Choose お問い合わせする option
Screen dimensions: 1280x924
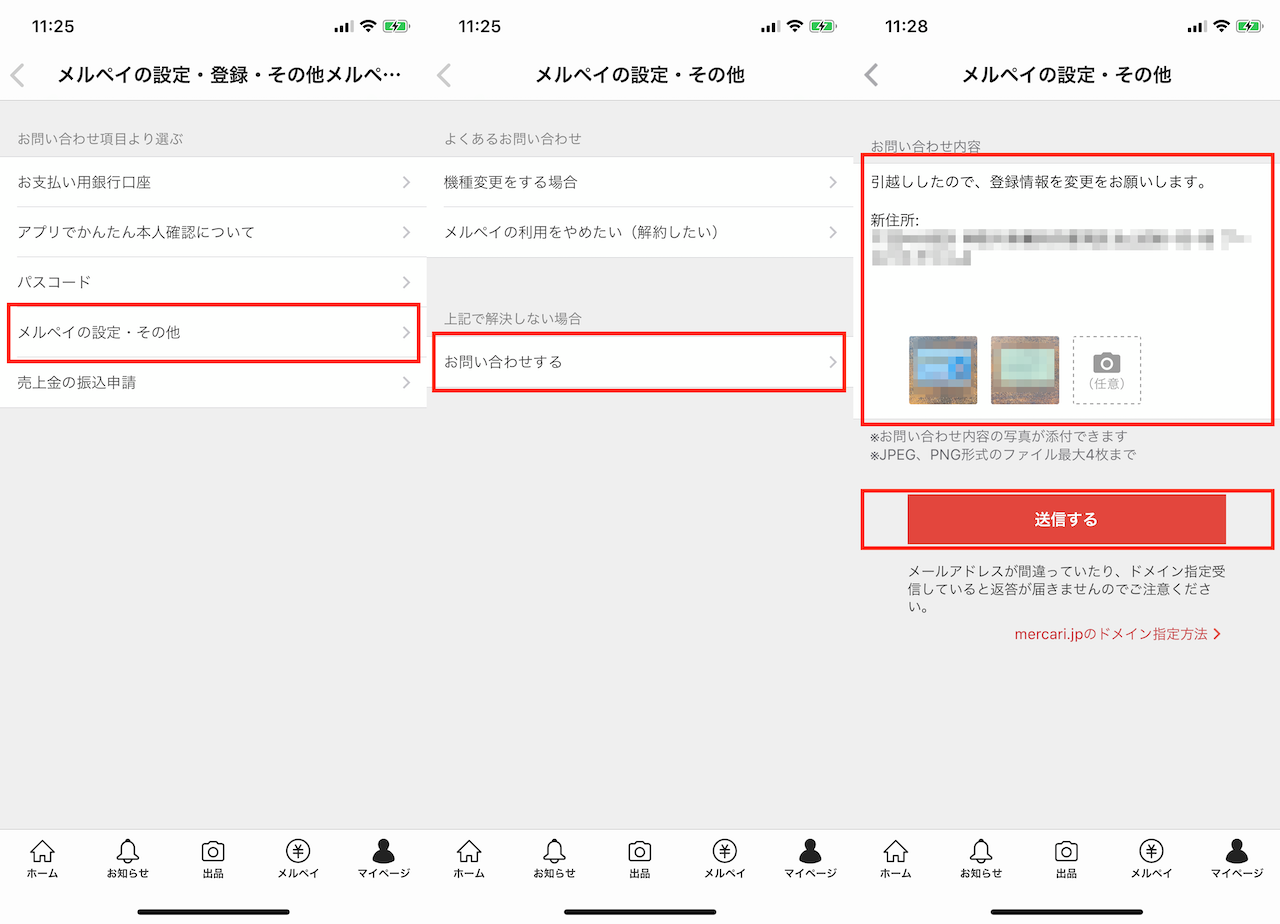coord(640,362)
